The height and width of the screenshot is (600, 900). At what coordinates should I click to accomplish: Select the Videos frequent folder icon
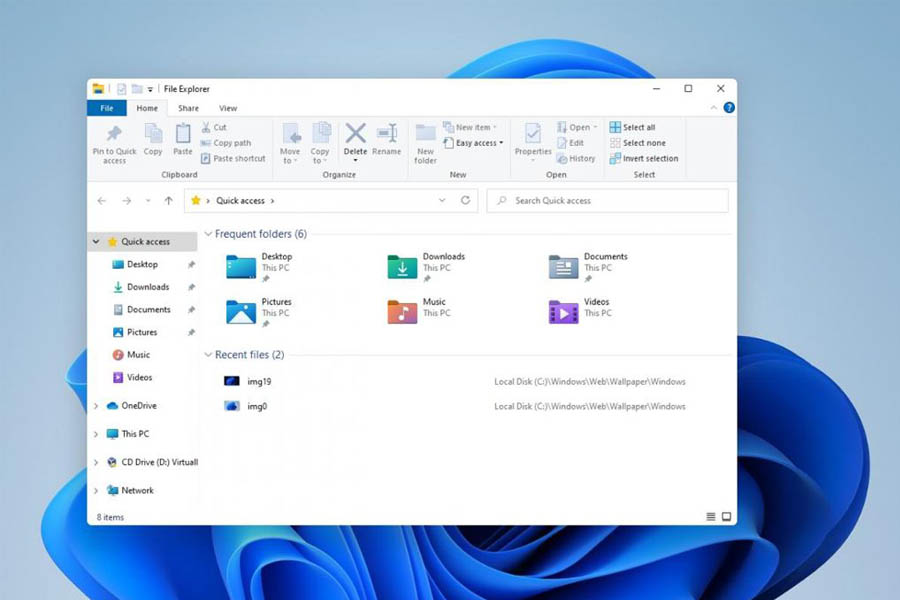pyautogui.click(x=564, y=312)
